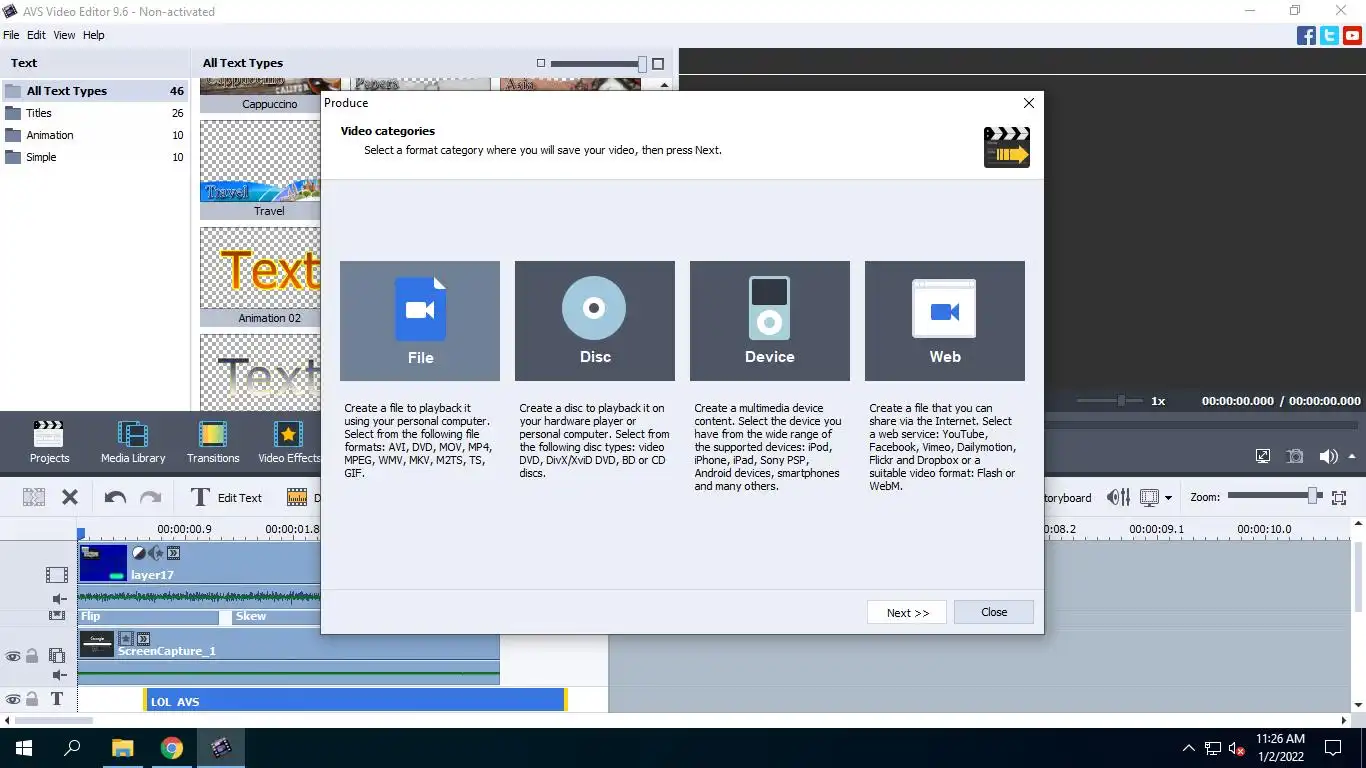
Task: Click the text track T icon
Action: [x=57, y=699]
